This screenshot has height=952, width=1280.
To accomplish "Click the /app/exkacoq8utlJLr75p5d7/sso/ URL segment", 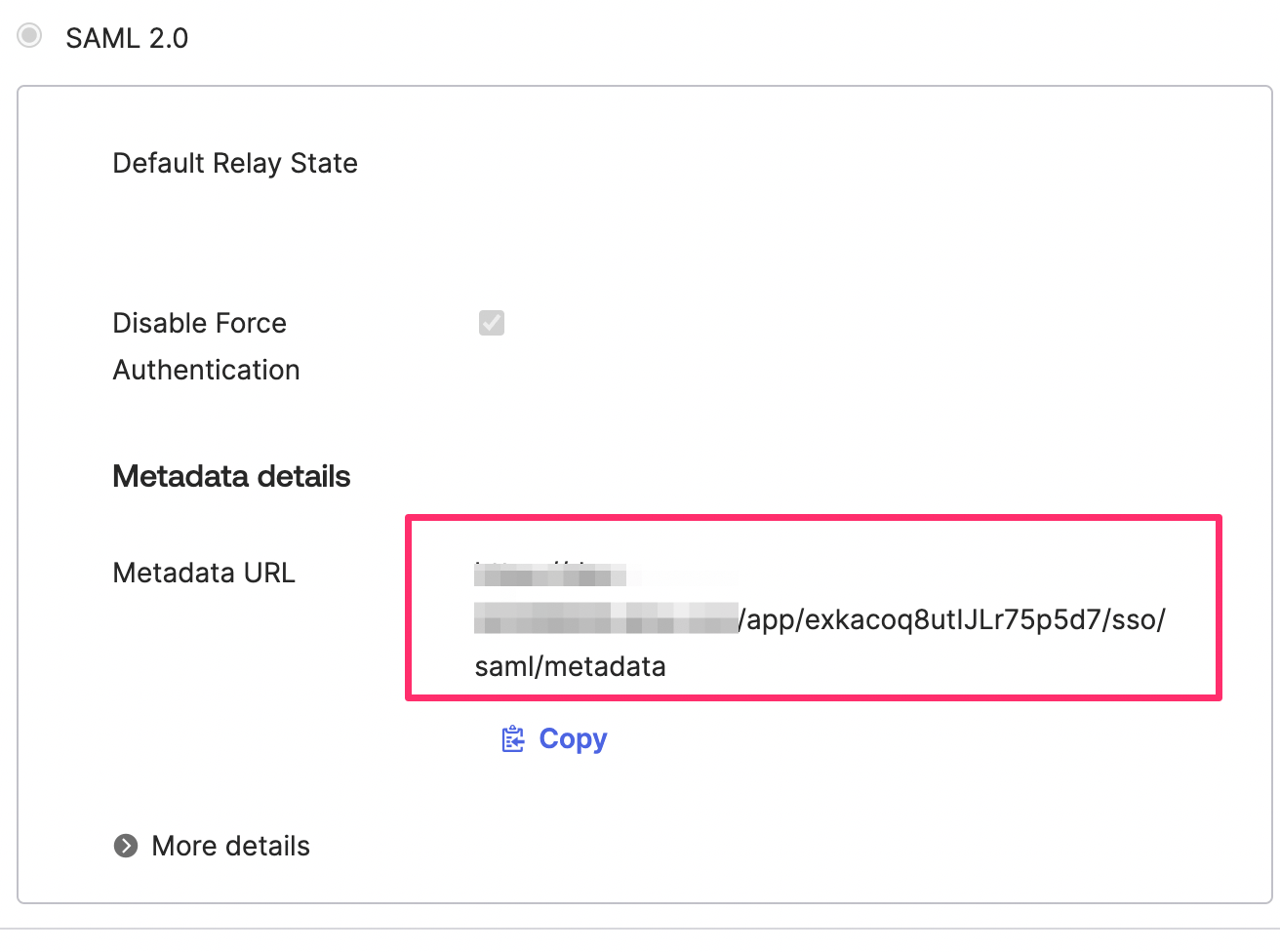I will pyautogui.click(x=952, y=619).
